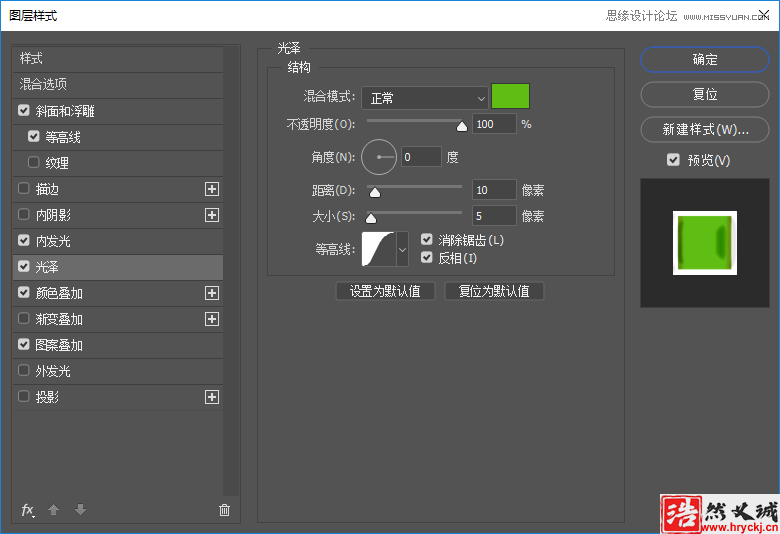Image resolution: width=780 pixels, height=534 pixels.
Task: Click the 大小 slider handle
Action: tap(371, 218)
